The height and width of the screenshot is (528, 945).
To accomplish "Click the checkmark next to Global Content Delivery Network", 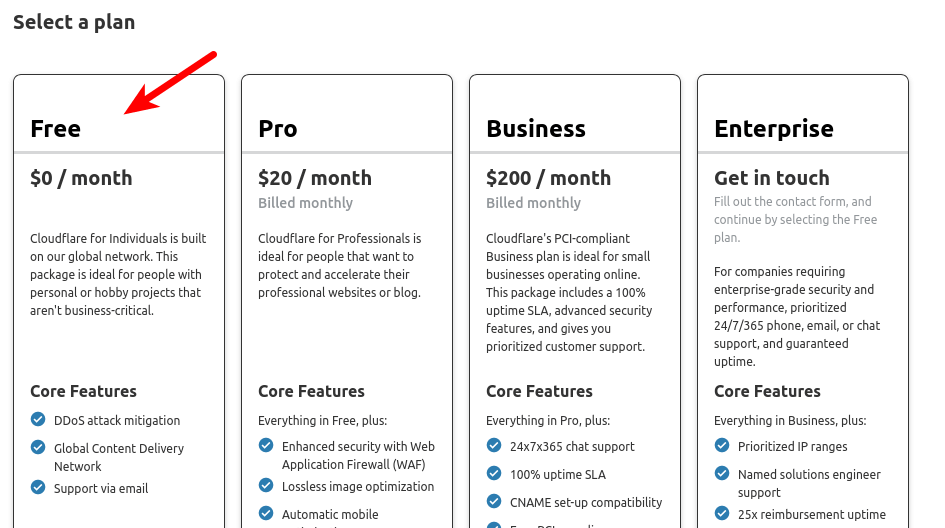I will click(x=38, y=448).
